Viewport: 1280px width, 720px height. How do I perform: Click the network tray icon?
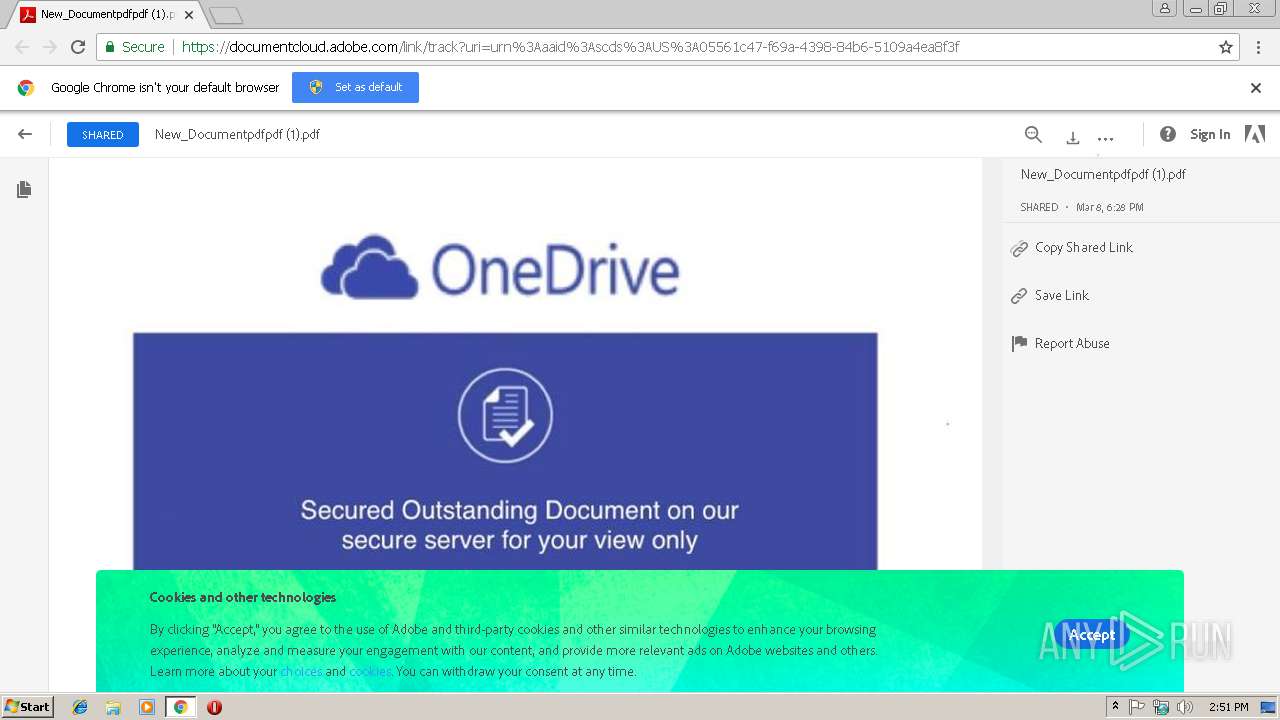[1161, 707]
